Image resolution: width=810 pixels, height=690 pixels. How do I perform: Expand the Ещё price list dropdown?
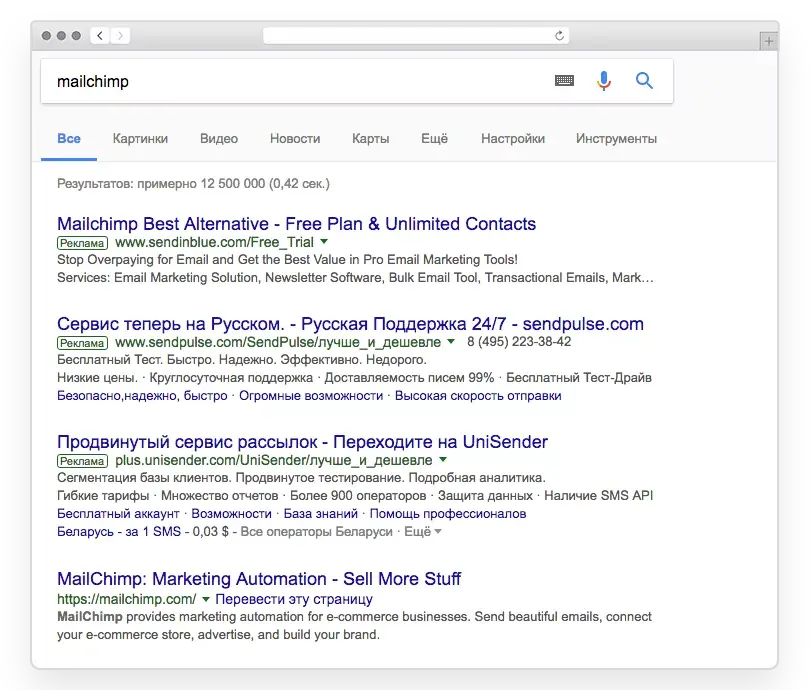(423, 531)
